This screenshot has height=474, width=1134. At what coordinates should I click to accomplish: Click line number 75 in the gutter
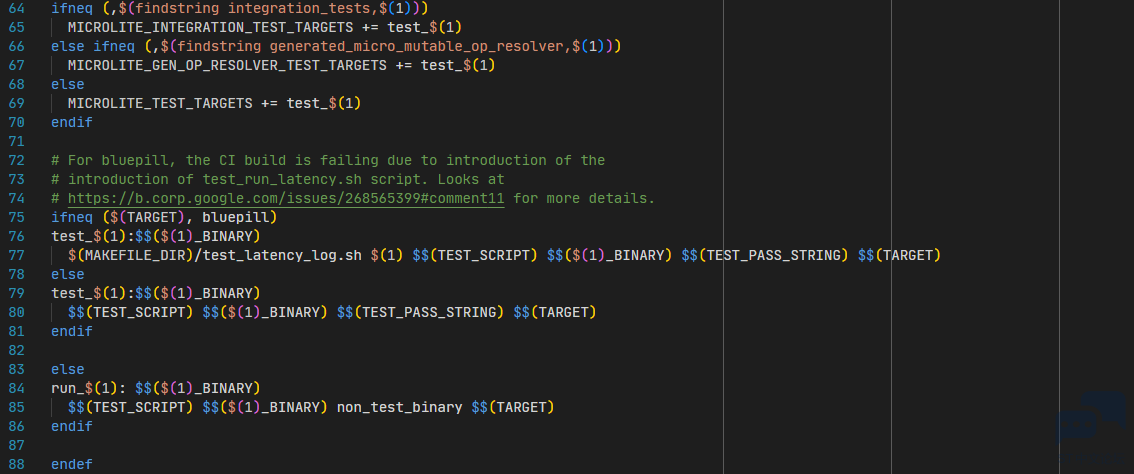point(17,217)
